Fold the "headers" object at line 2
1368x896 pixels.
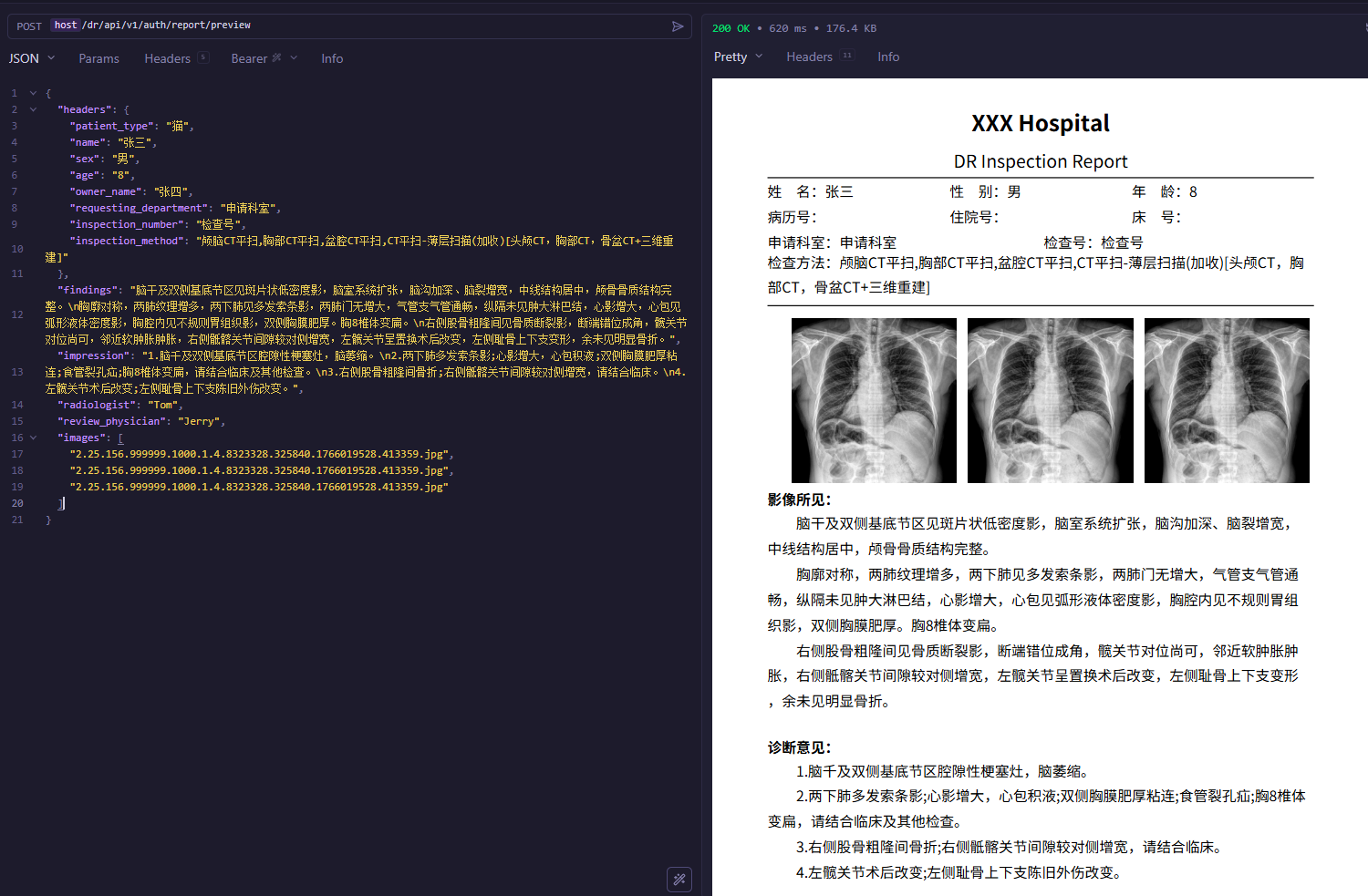click(x=34, y=109)
